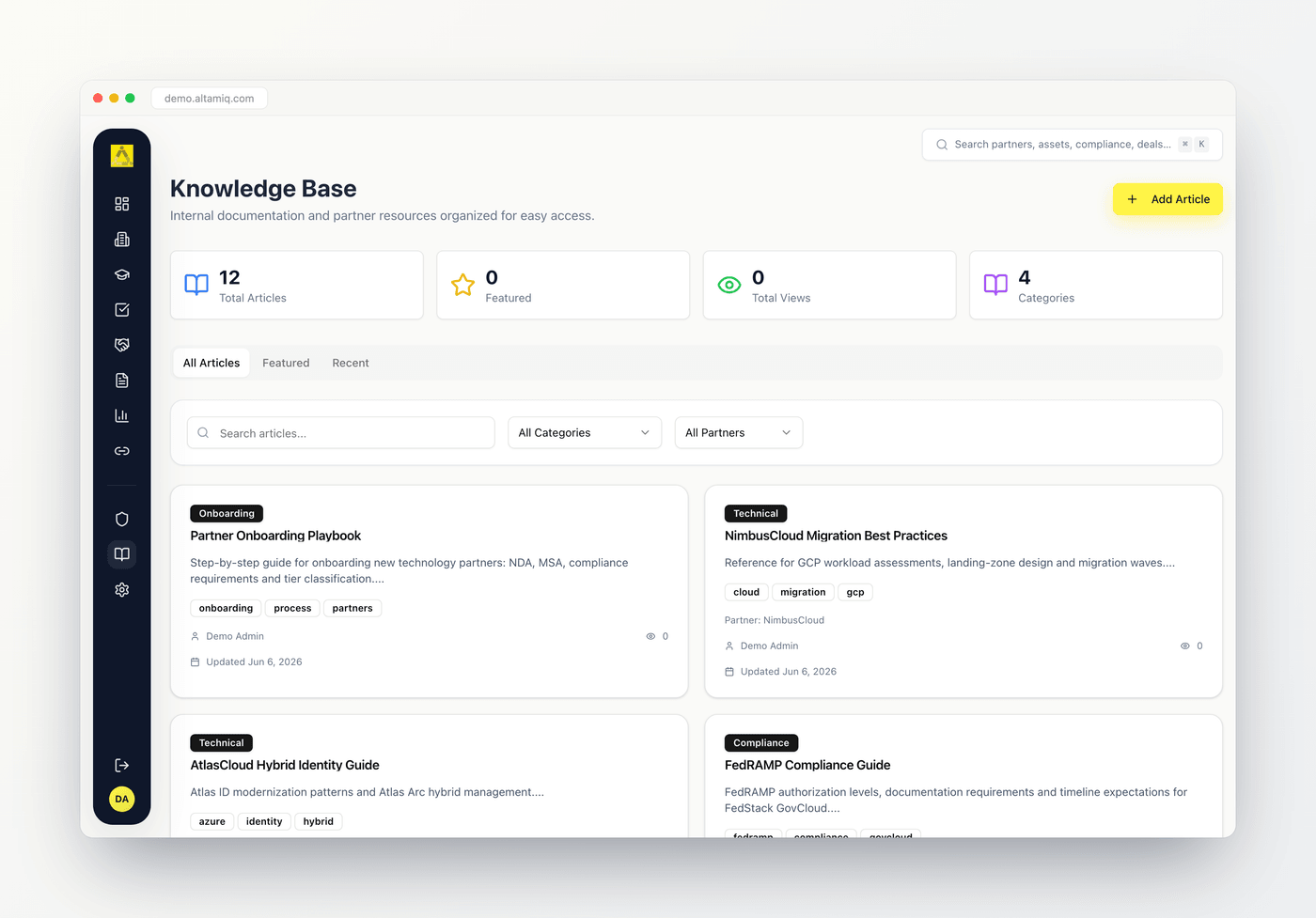Focus the global search partners, assets field
Screen dimensions: 1316x918
tap(1073, 145)
